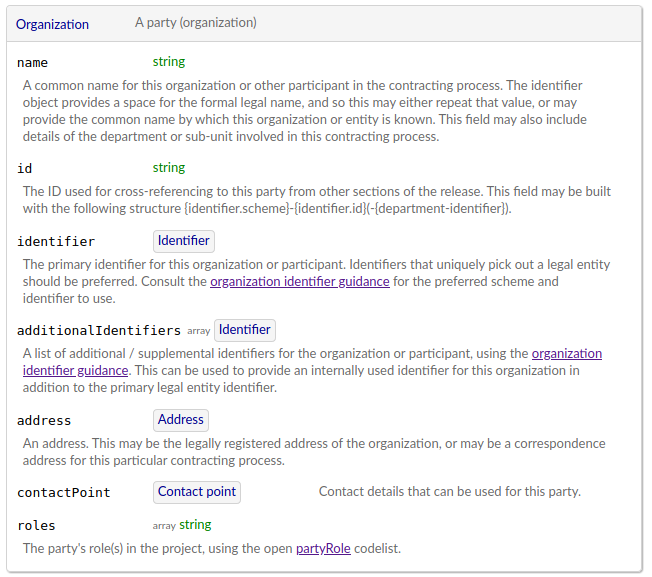This screenshot has height=577, width=652.
Task: Click 'array' label beside additionalIdentifiers
Action: tap(199, 331)
